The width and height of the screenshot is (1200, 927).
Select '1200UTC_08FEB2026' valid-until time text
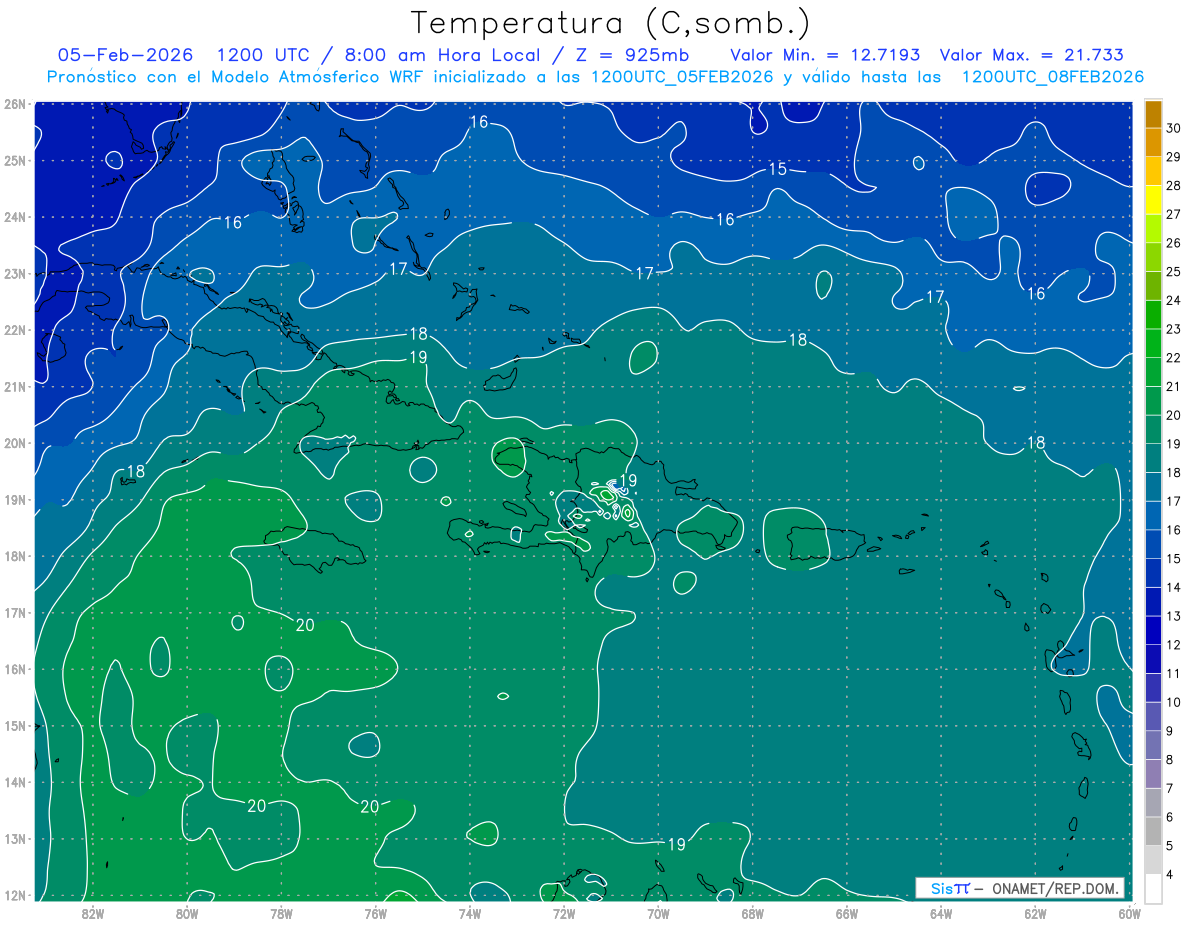click(1053, 76)
